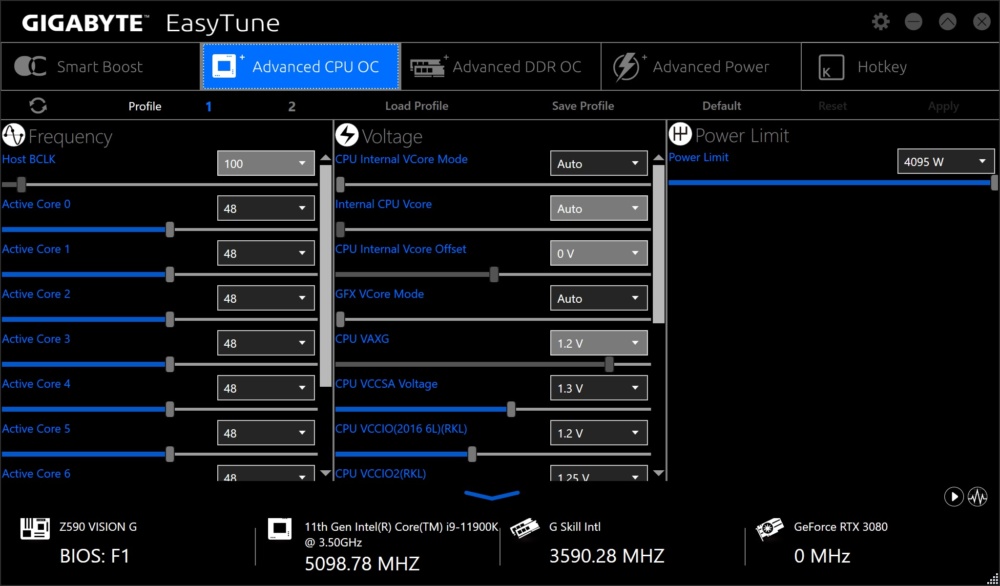Click the refresh profile icon
This screenshot has height=586, width=1000.
point(38,105)
